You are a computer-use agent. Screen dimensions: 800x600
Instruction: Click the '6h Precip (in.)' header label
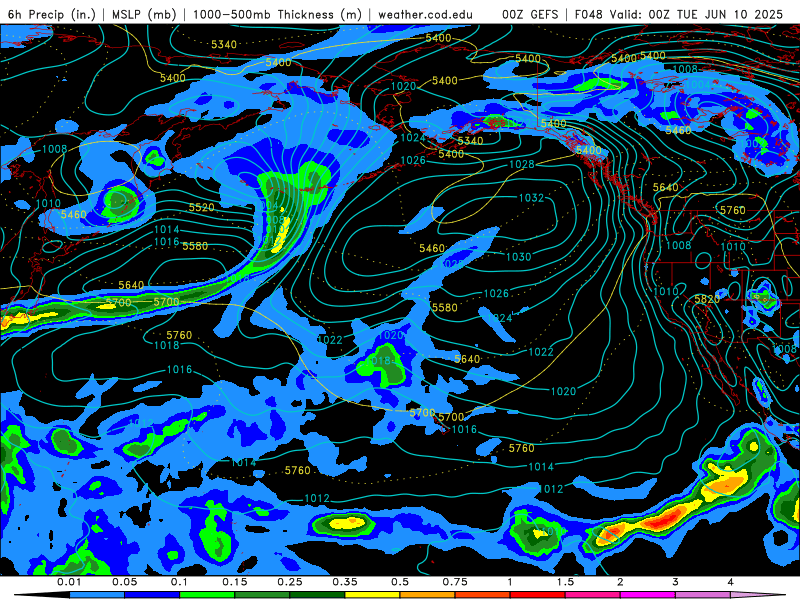click(52, 14)
